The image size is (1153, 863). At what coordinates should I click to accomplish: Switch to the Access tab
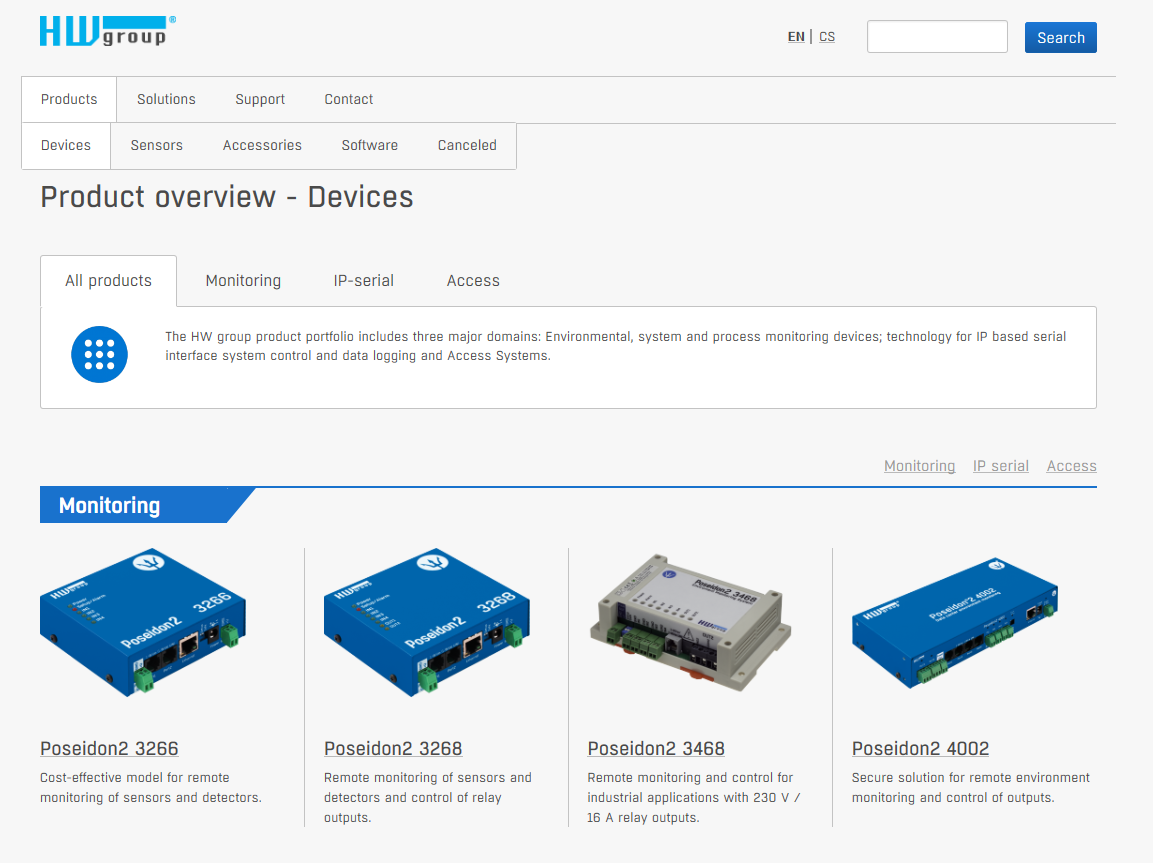click(x=473, y=281)
